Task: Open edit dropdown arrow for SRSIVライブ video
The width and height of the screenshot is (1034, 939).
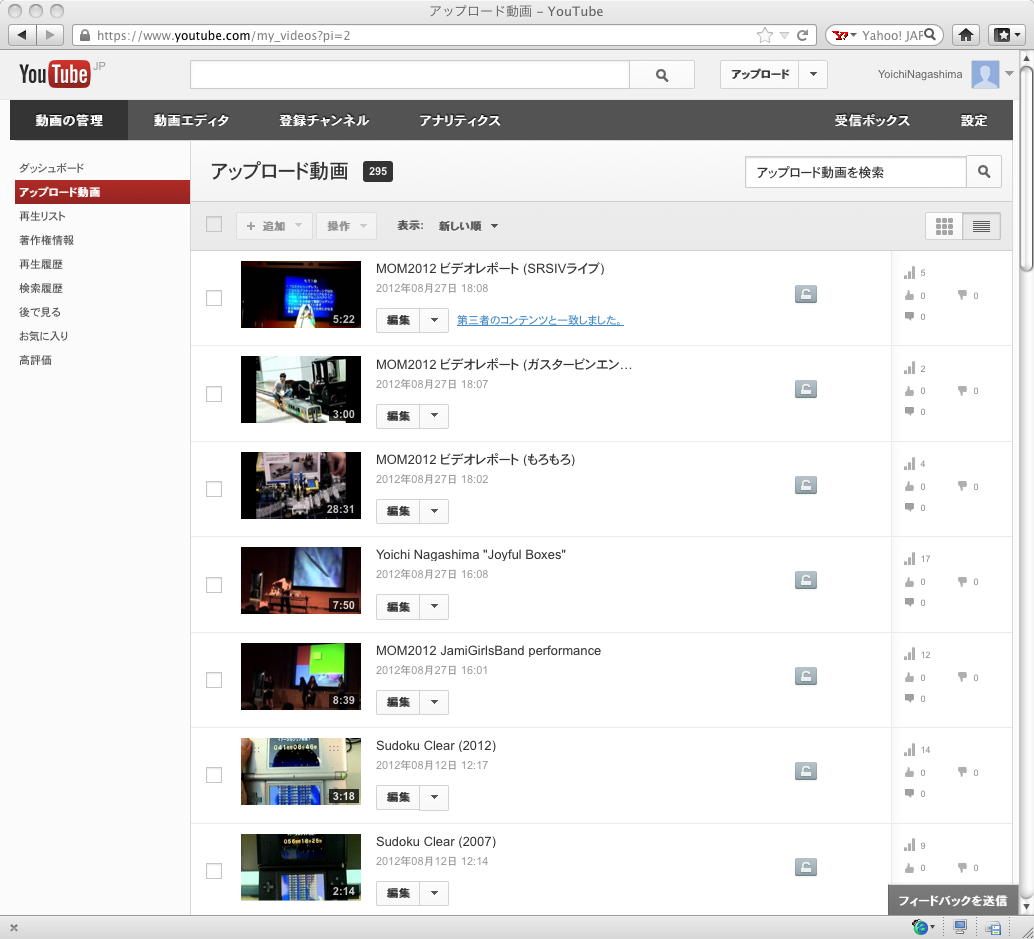Action: pos(434,320)
